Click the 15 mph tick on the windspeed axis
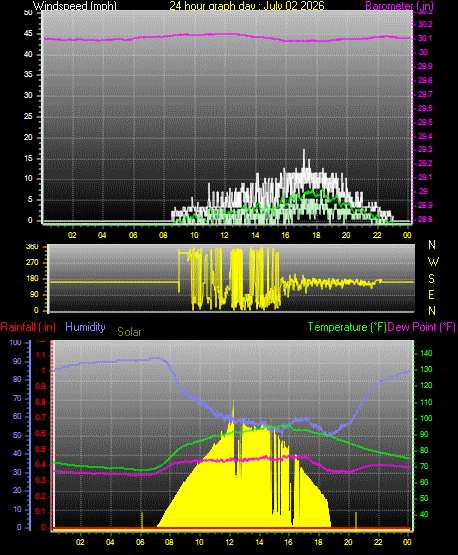 (x=28, y=158)
